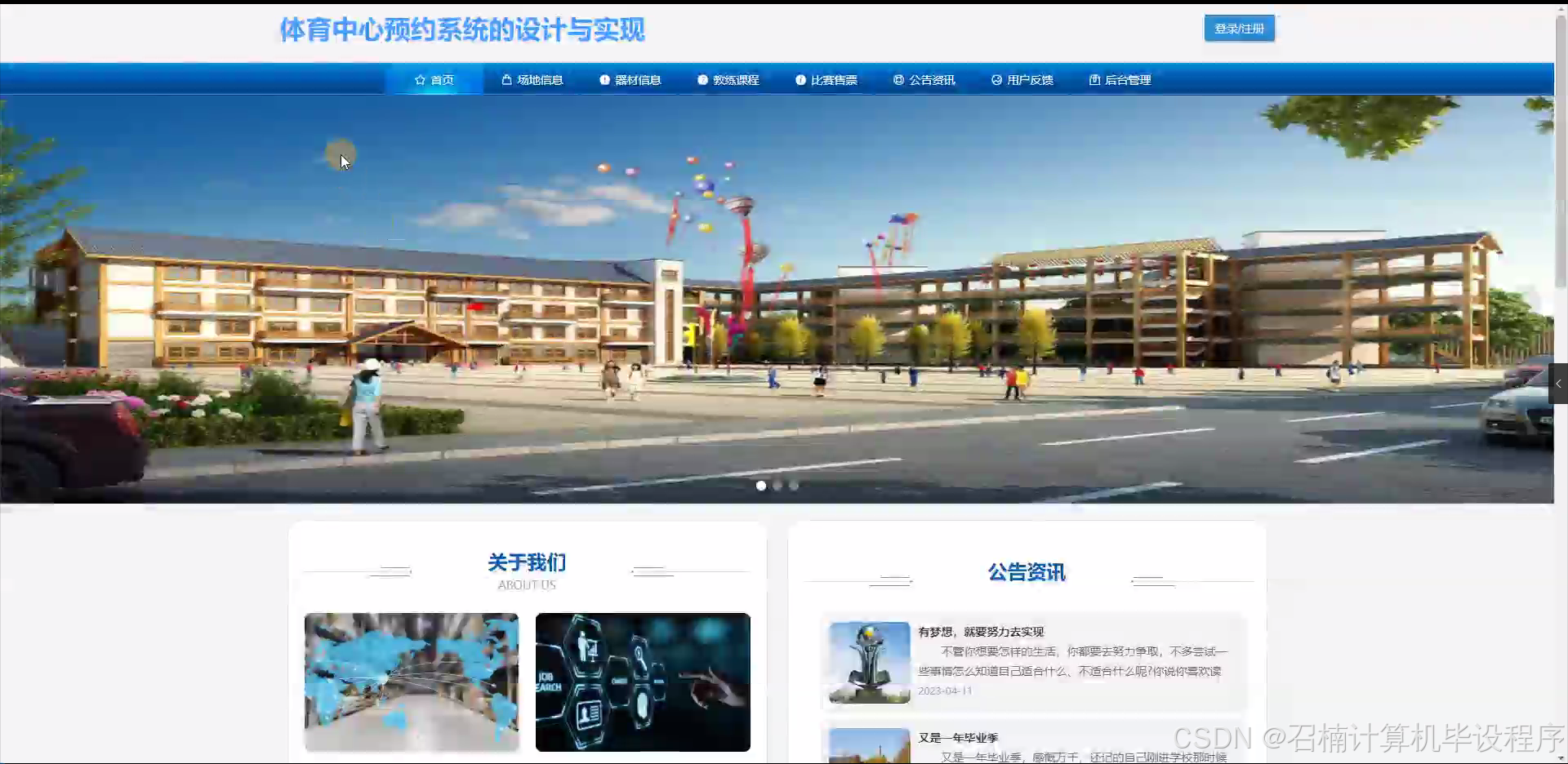Select the third carousel indicator dot

pos(794,486)
